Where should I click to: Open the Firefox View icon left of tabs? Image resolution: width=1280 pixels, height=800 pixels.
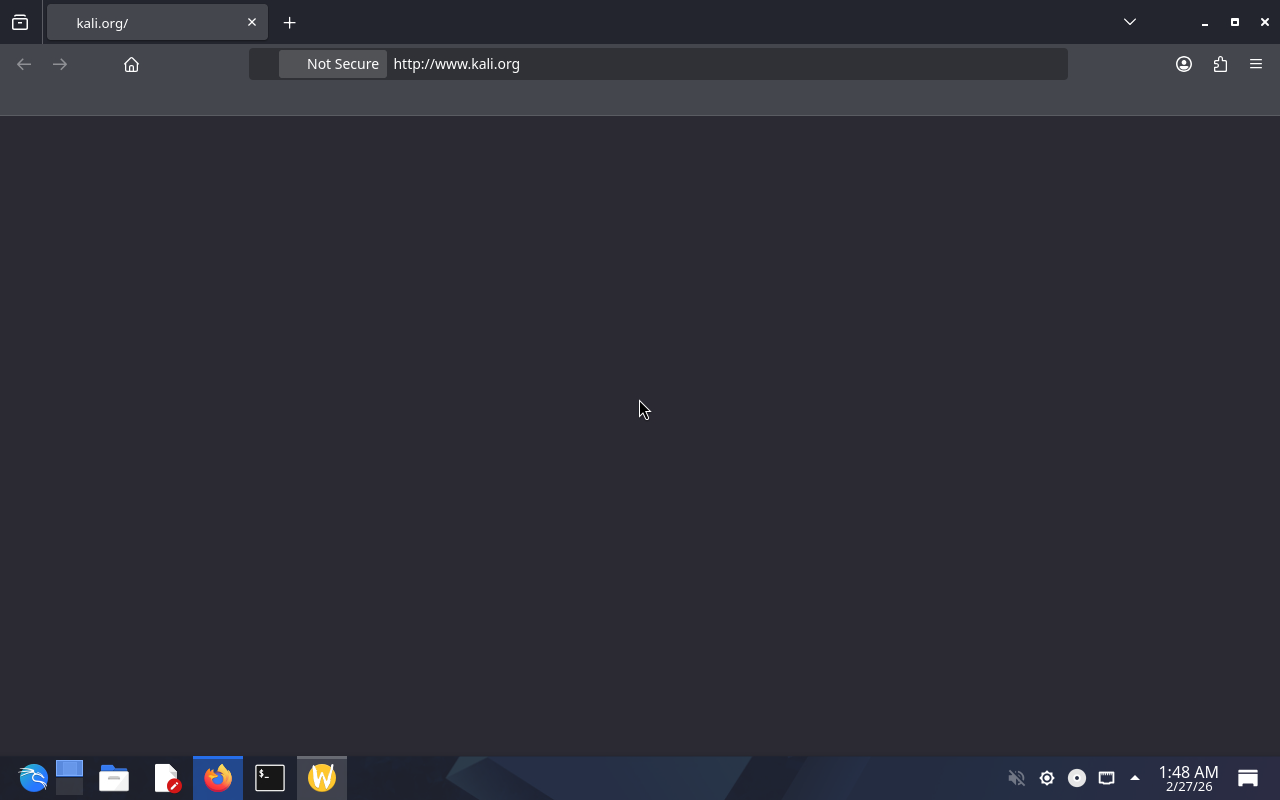pos(20,22)
